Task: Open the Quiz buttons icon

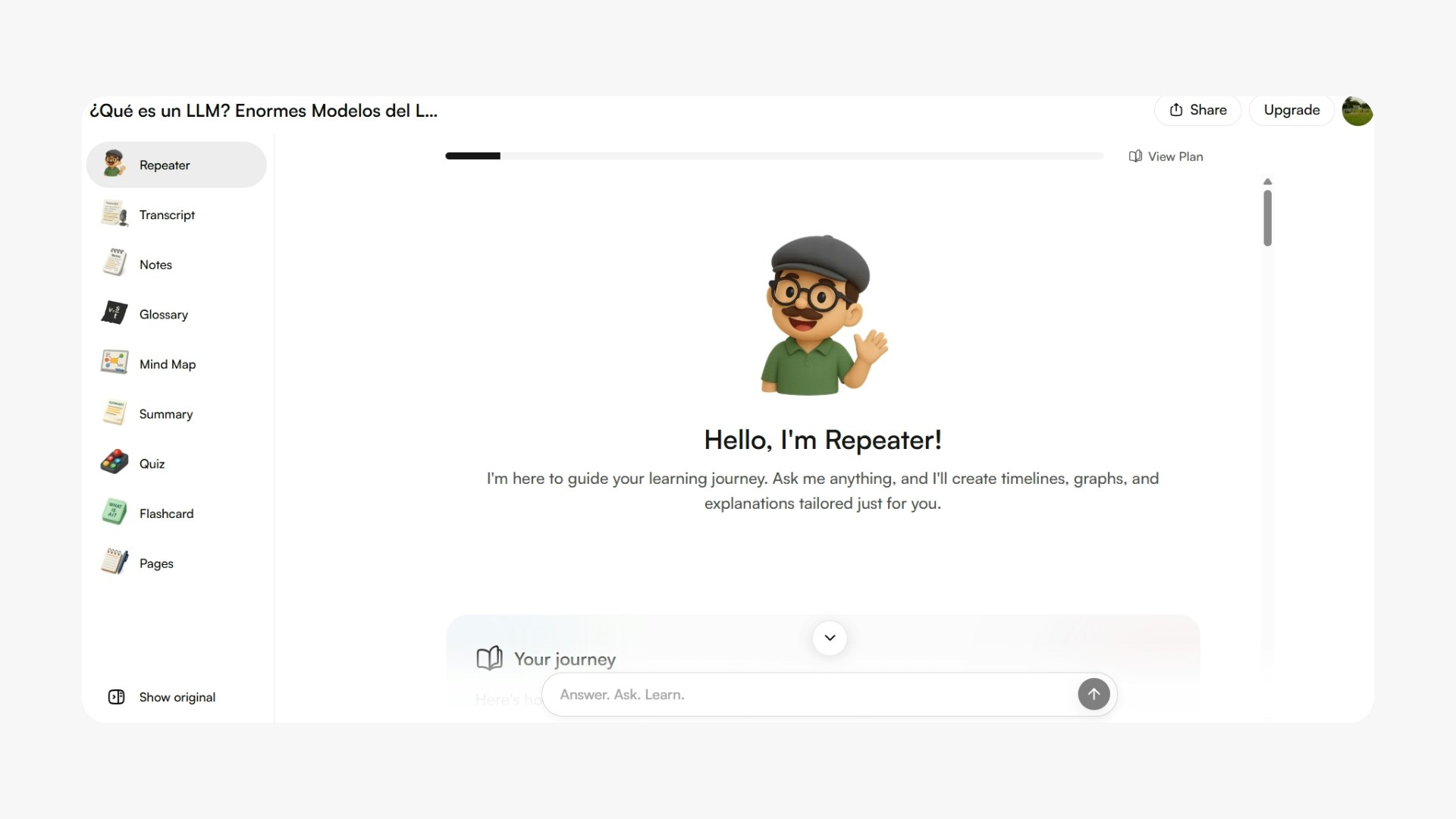Action: coord(115,463)
